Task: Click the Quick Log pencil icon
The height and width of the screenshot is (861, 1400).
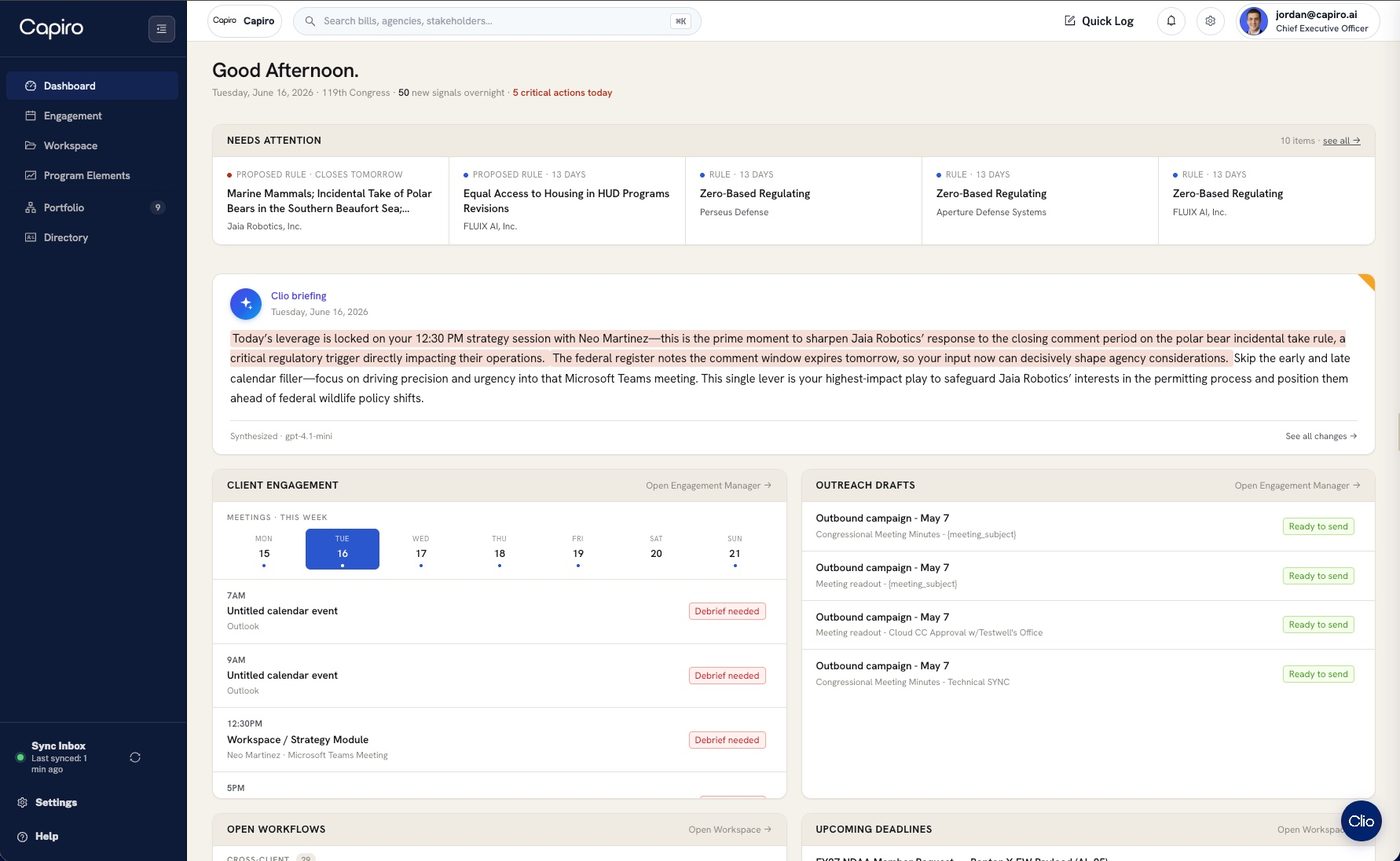Action: pyautogui.click(x=1070, y=21)
